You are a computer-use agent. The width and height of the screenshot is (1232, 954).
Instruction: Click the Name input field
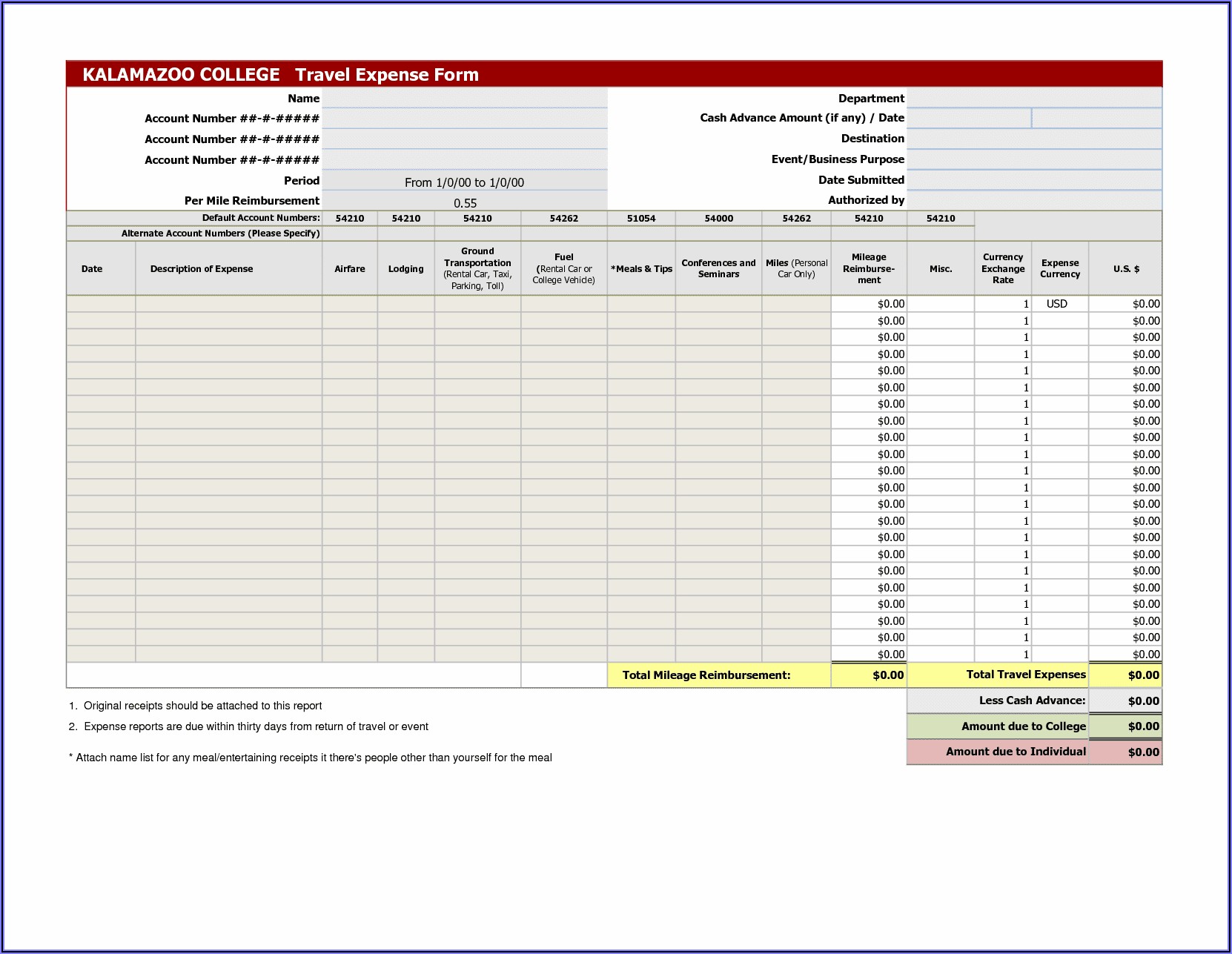(x=465, y=99)
